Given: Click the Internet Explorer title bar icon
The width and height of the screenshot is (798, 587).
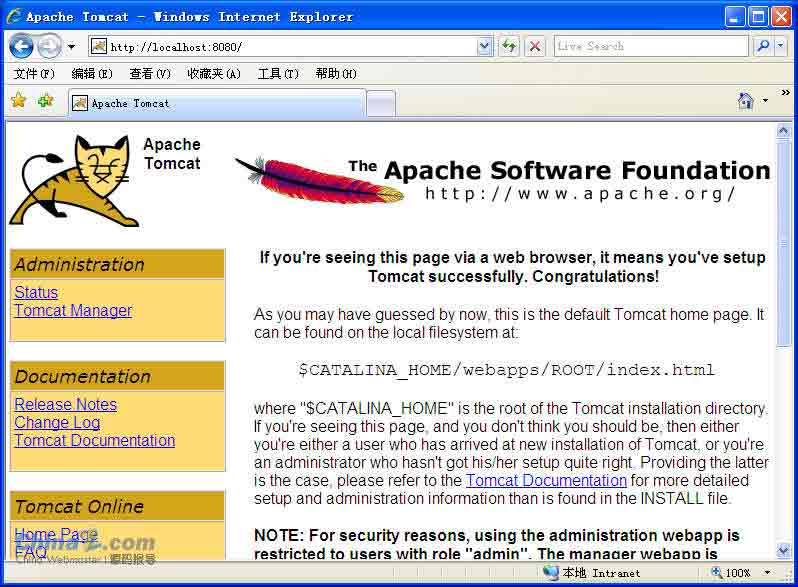Looking at the screenshot, I should [x=13, y=16].
